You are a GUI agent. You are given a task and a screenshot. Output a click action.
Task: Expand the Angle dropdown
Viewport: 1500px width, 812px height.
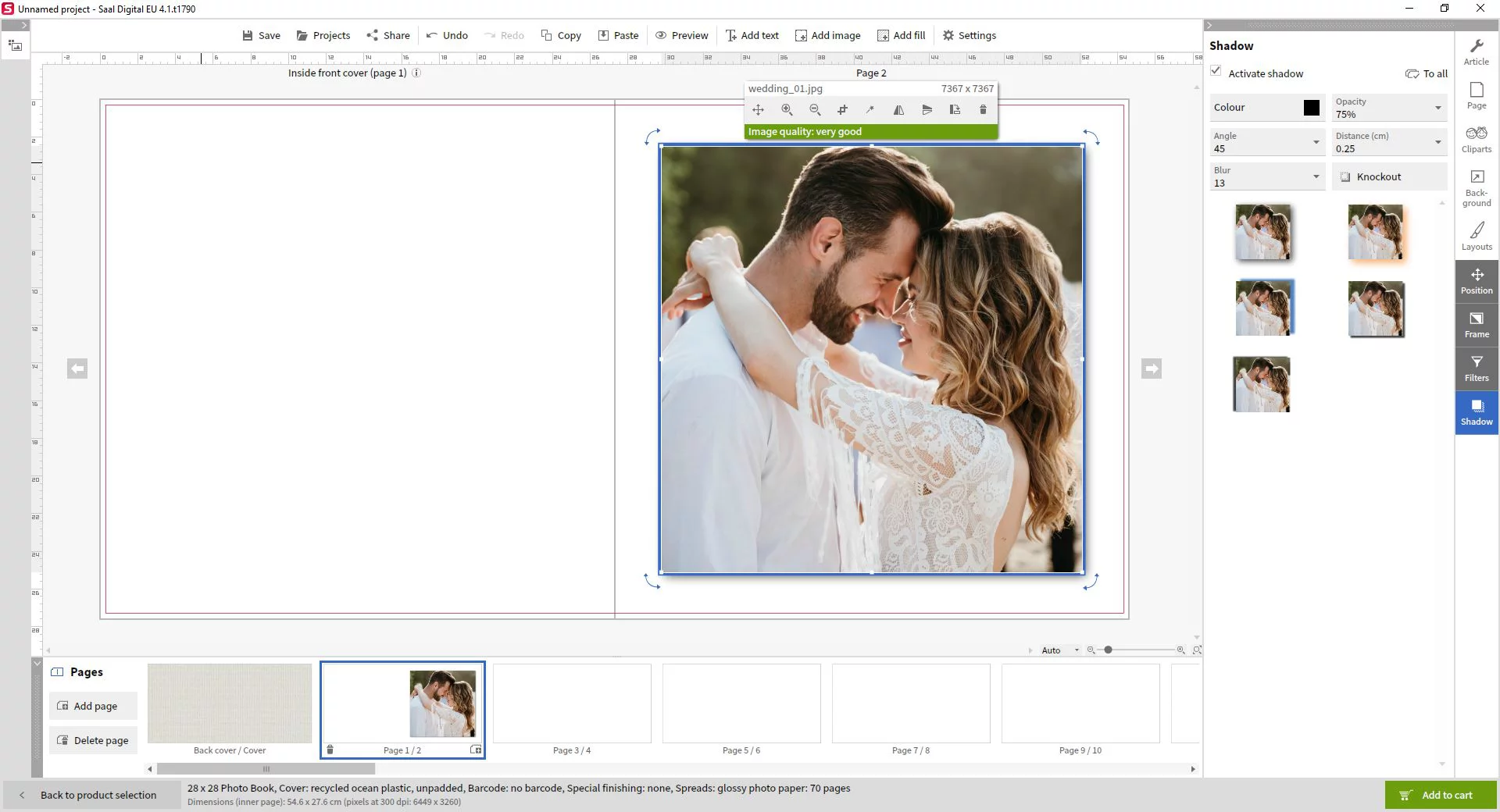point(1316,142)
